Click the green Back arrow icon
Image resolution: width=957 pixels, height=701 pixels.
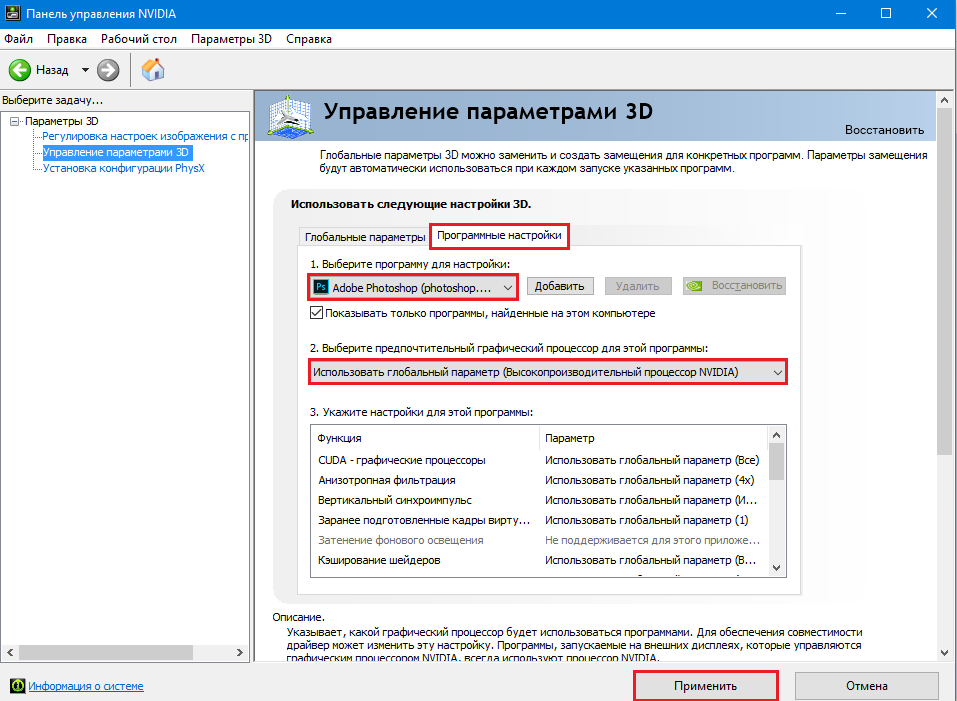20,70
